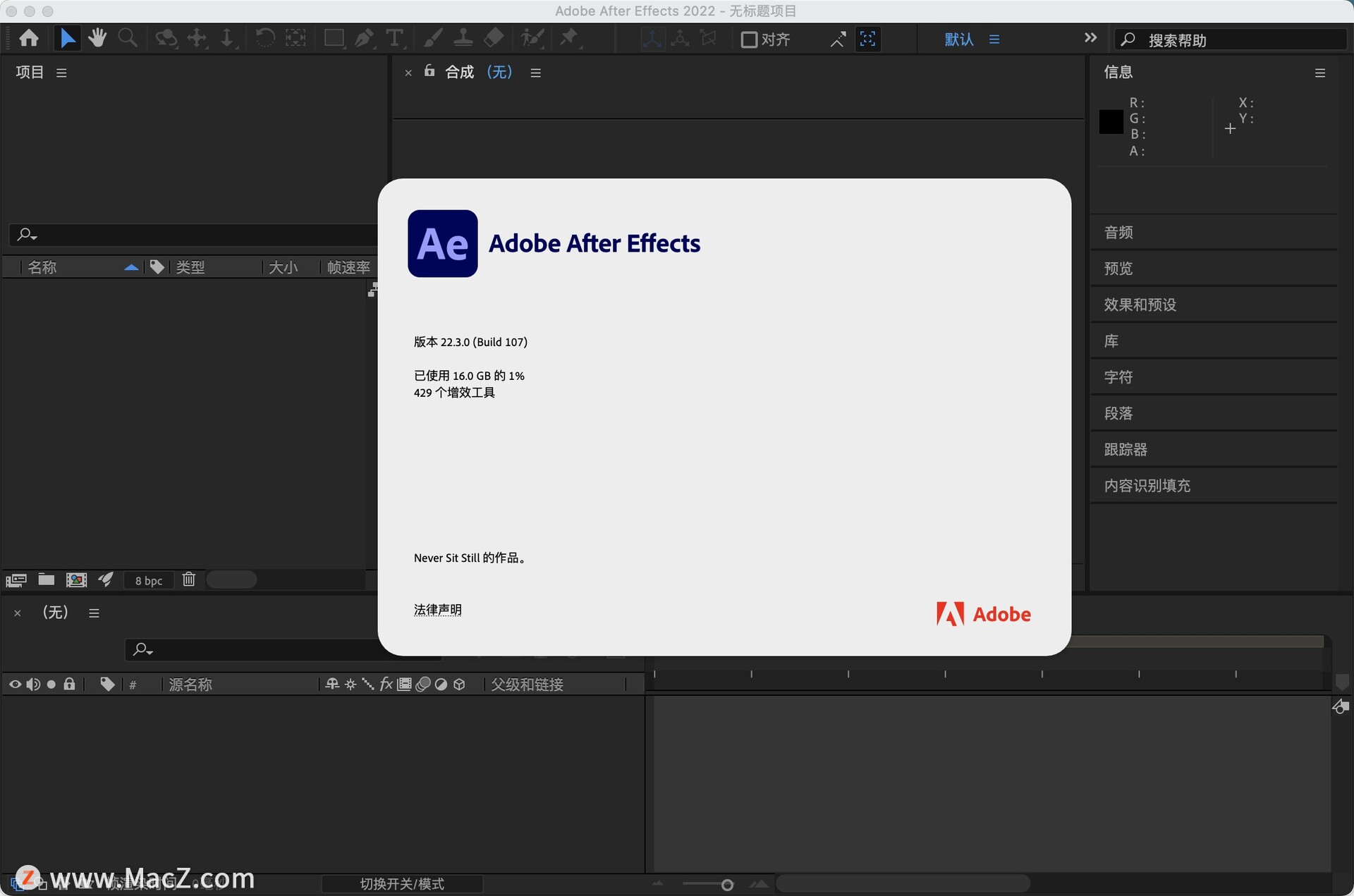This screenshot has height=896, width=1354.
Task: Choose the Local Axis mode icon
Action: click(652, 39)
